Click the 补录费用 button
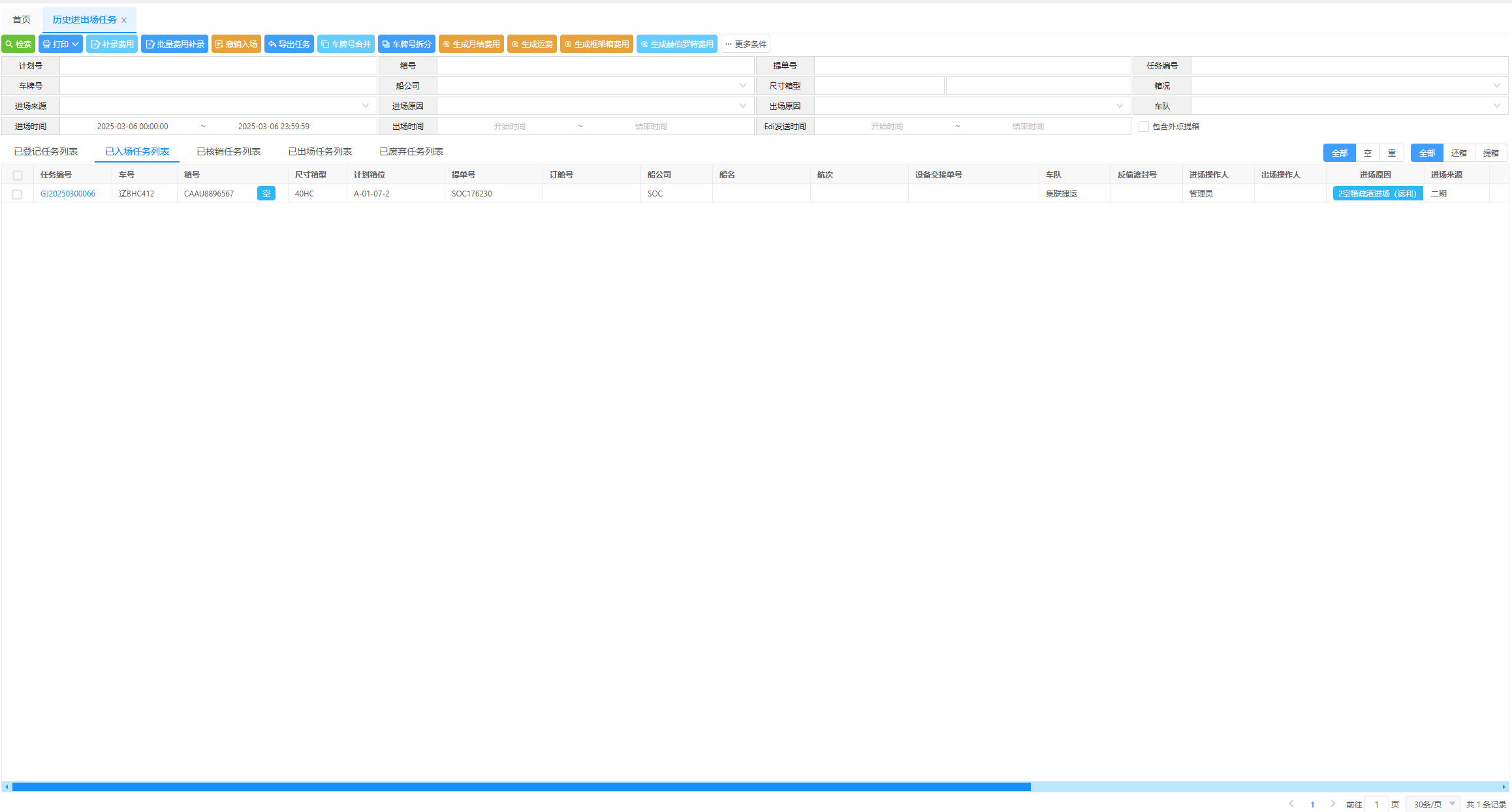The image size is (1512, 812). coord(112,44)
